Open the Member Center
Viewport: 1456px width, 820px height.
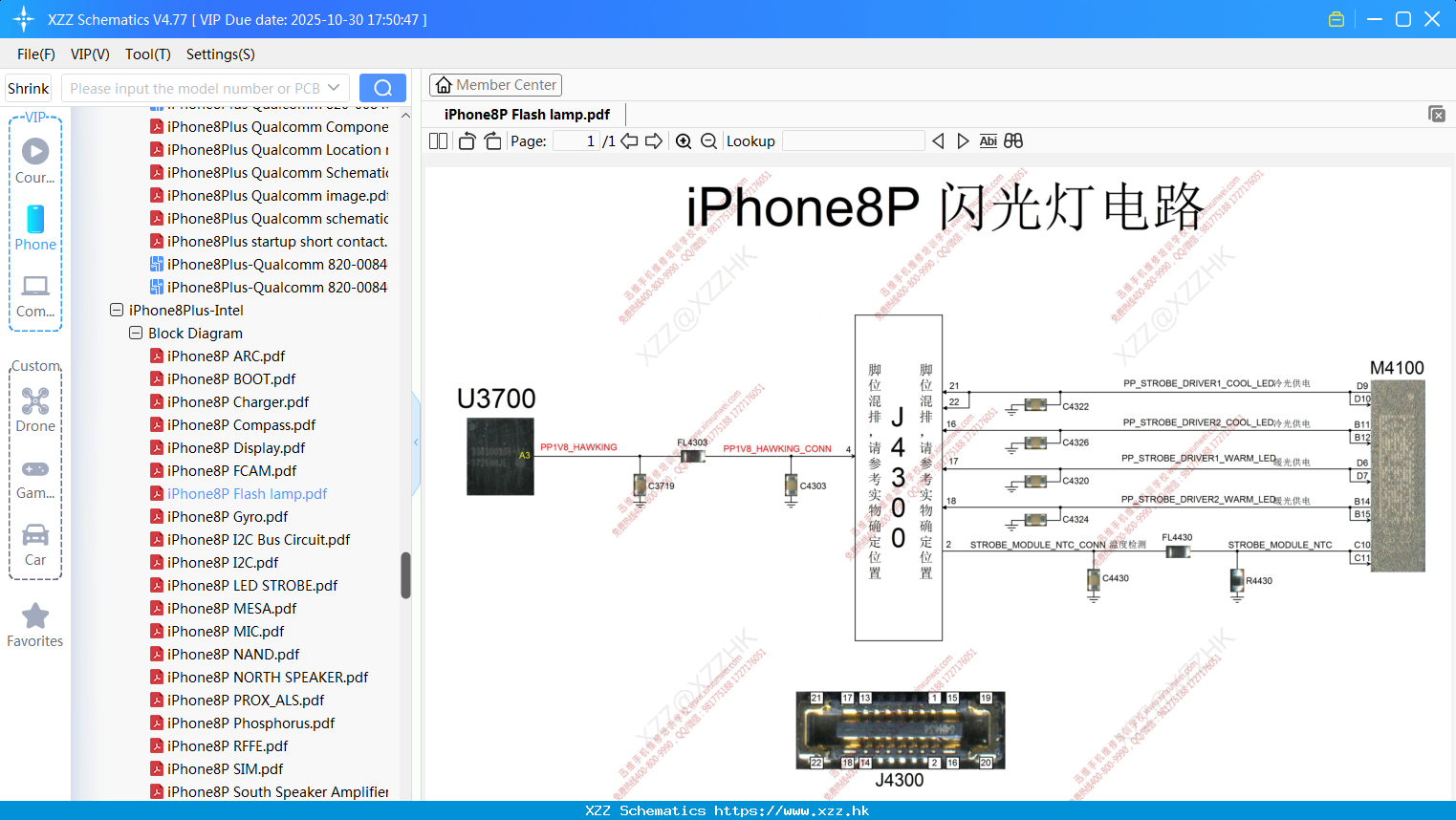pos(495,85)
